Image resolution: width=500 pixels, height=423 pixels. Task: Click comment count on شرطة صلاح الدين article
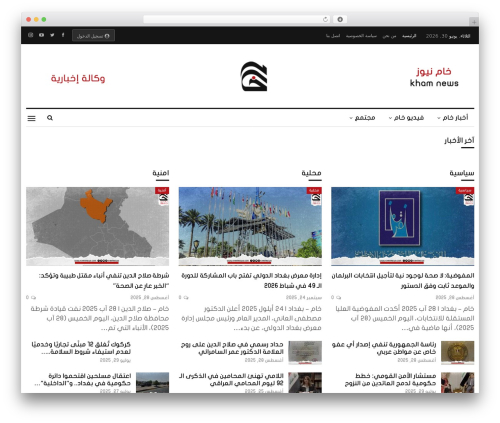[x=31, y=297]
